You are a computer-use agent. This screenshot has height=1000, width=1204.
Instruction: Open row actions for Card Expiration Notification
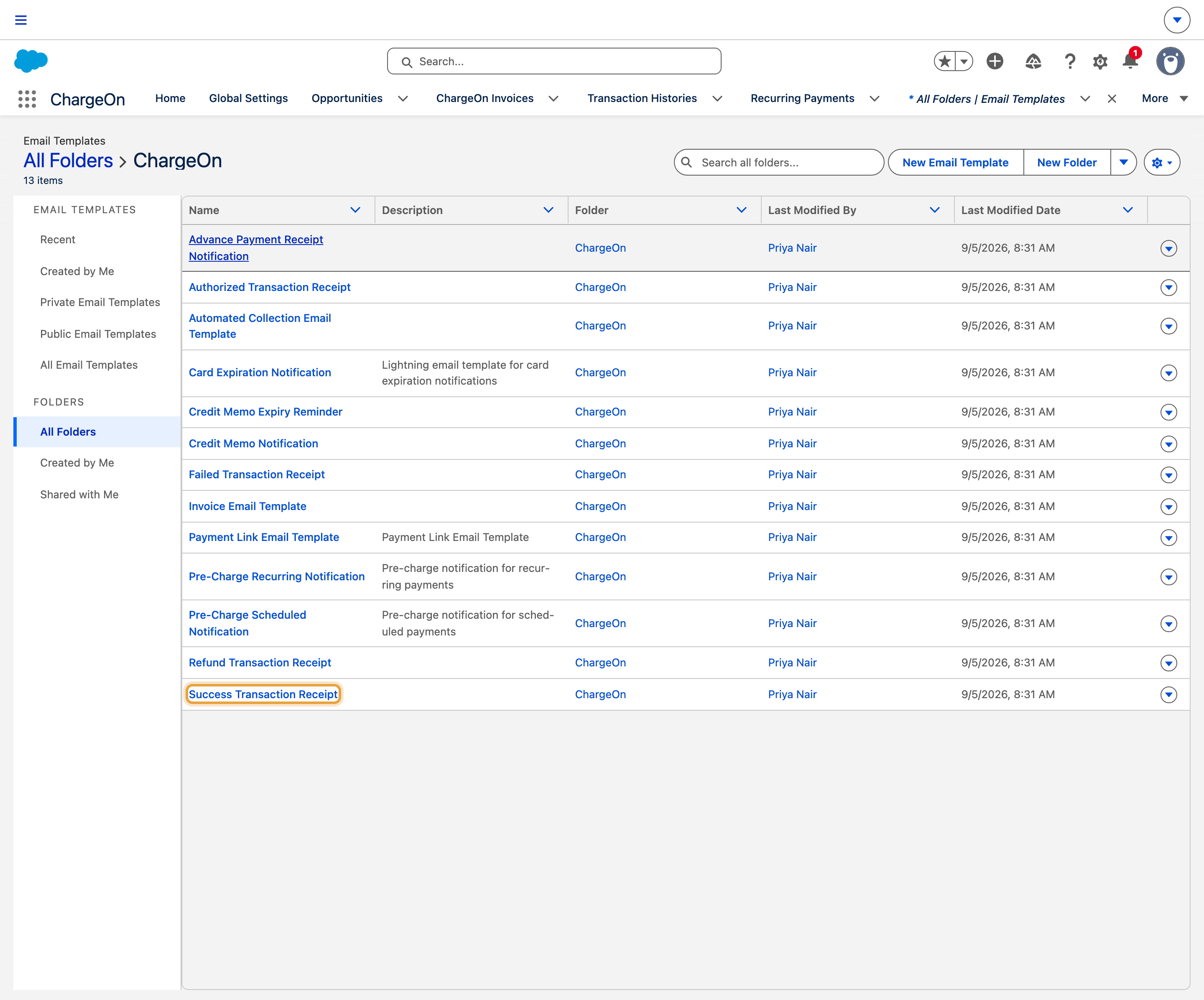point(1168,373)
